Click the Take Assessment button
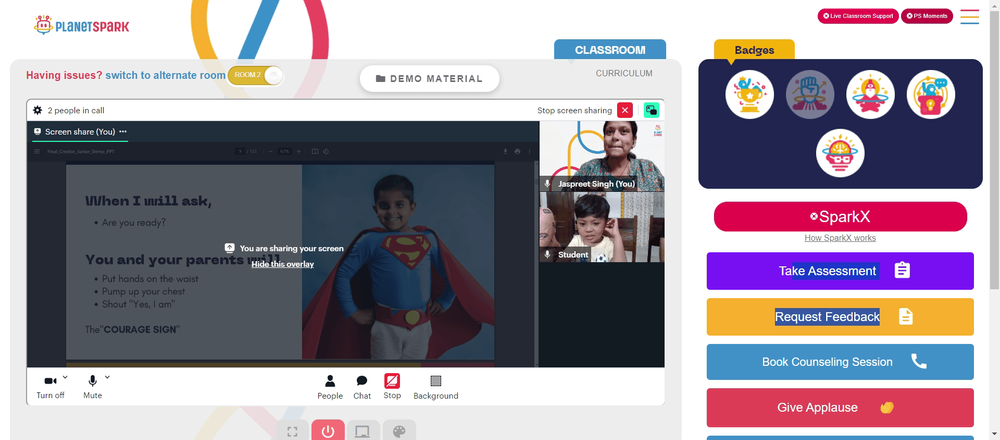 click(840, 271)
